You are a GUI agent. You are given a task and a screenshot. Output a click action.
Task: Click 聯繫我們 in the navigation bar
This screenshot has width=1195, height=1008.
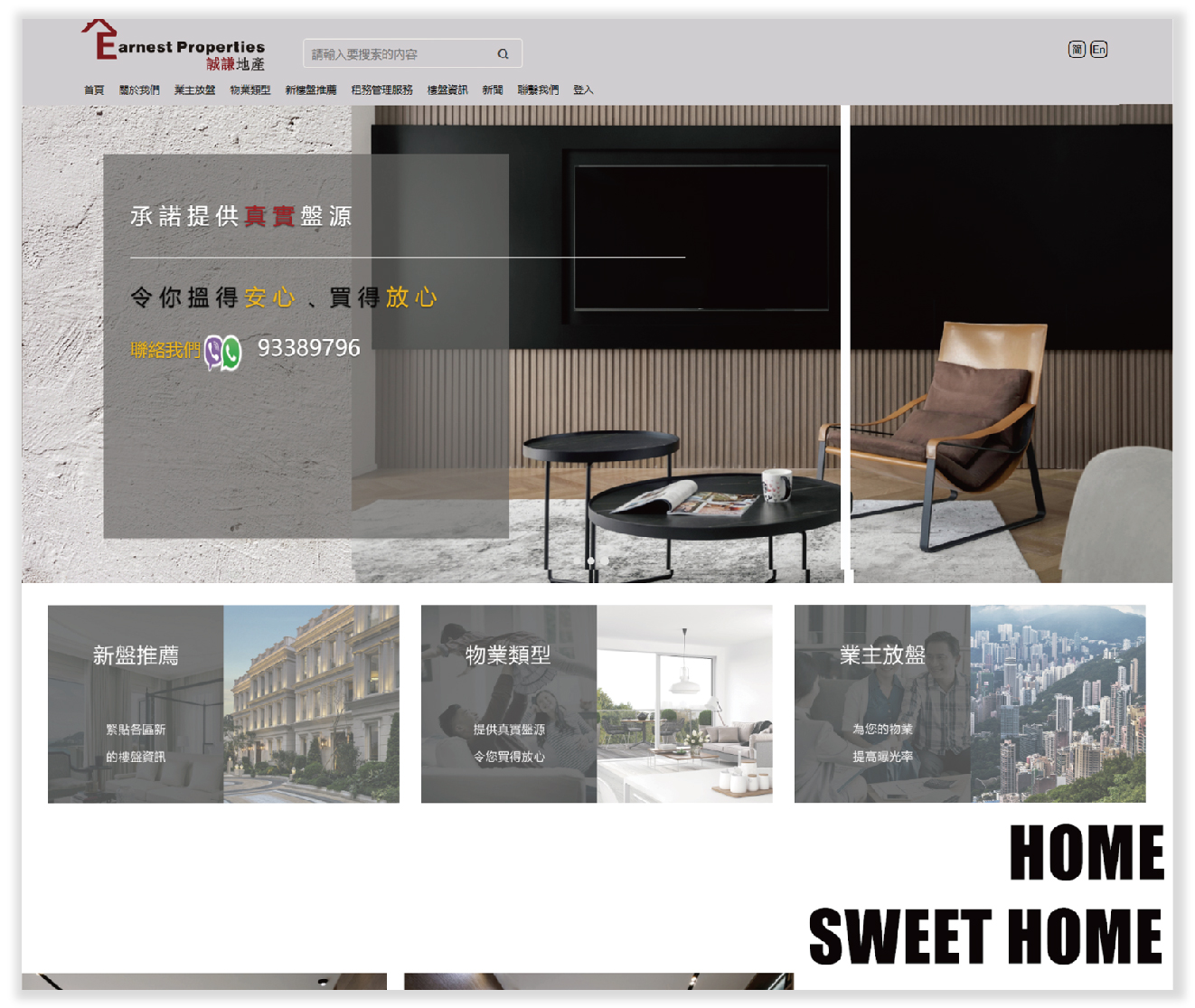[538, 90]
